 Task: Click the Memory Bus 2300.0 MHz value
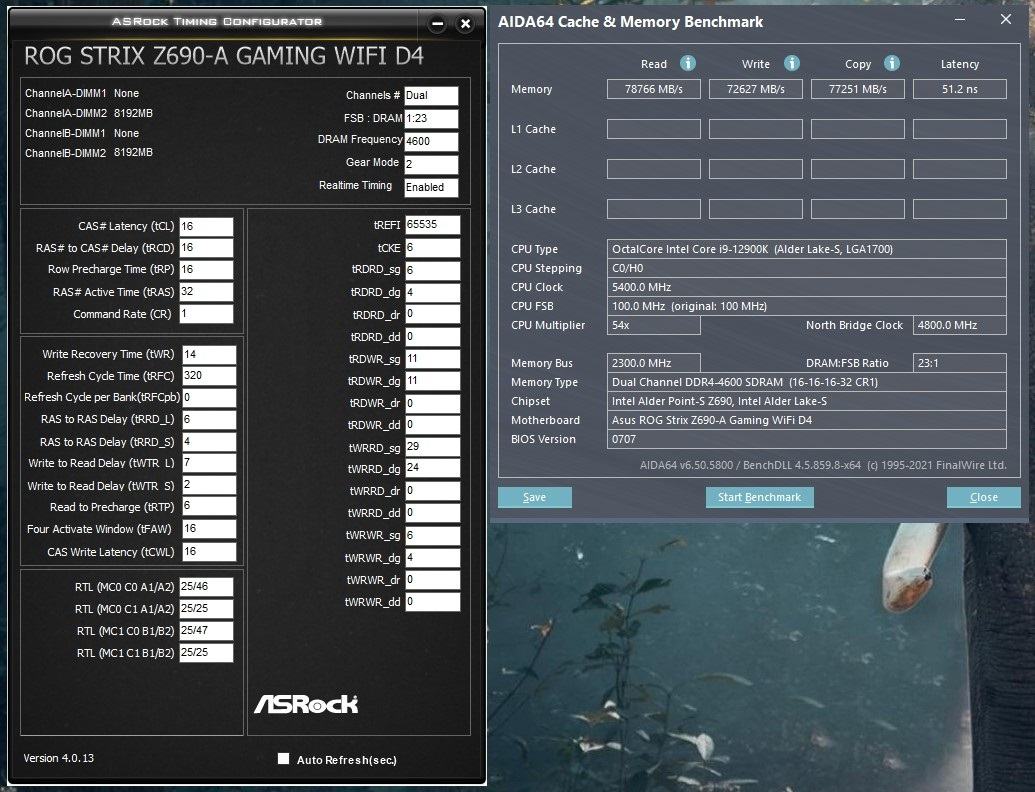pos(653,363)
